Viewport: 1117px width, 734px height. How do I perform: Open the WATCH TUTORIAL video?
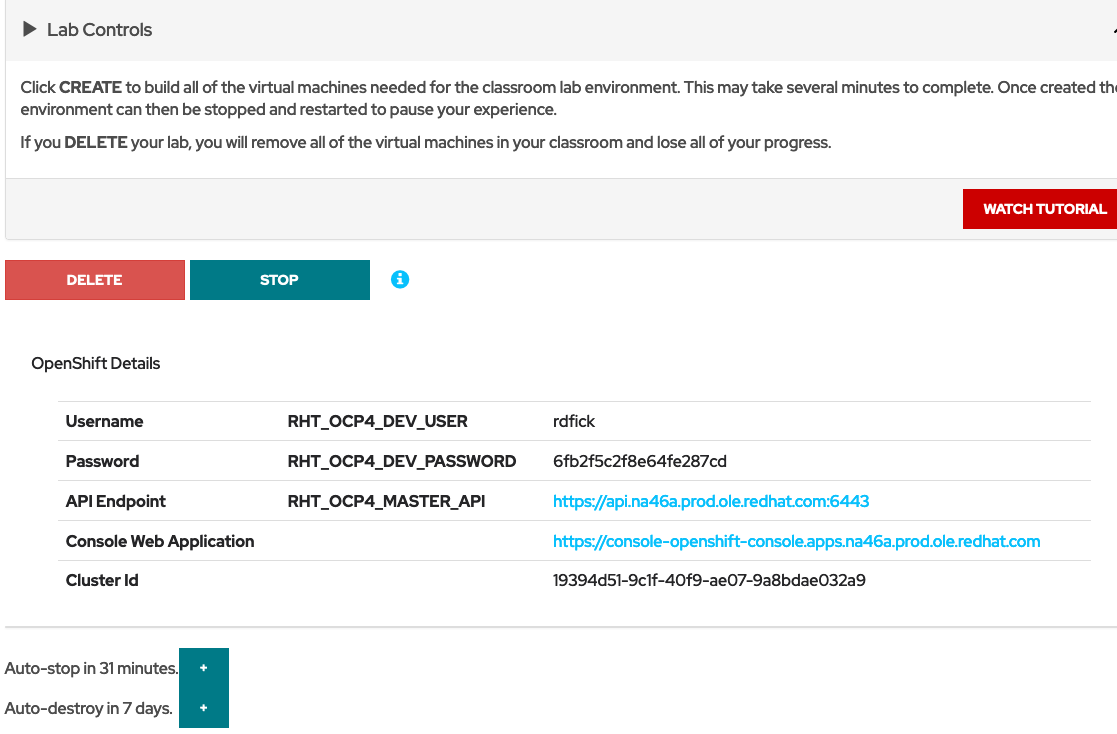[x=1046, y=209]
